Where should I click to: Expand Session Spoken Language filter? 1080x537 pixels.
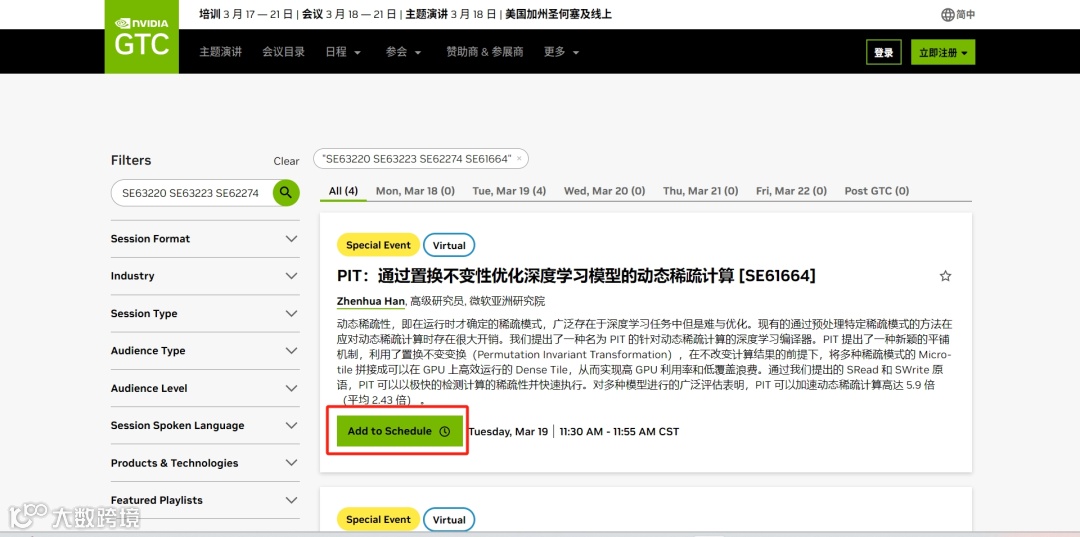point(205,425)
